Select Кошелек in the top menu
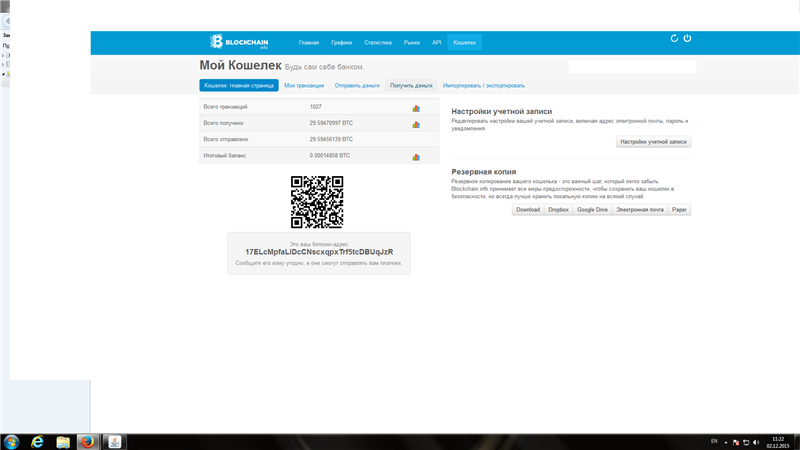The height and width of the screenshot is (450, 800). point(464,42)
